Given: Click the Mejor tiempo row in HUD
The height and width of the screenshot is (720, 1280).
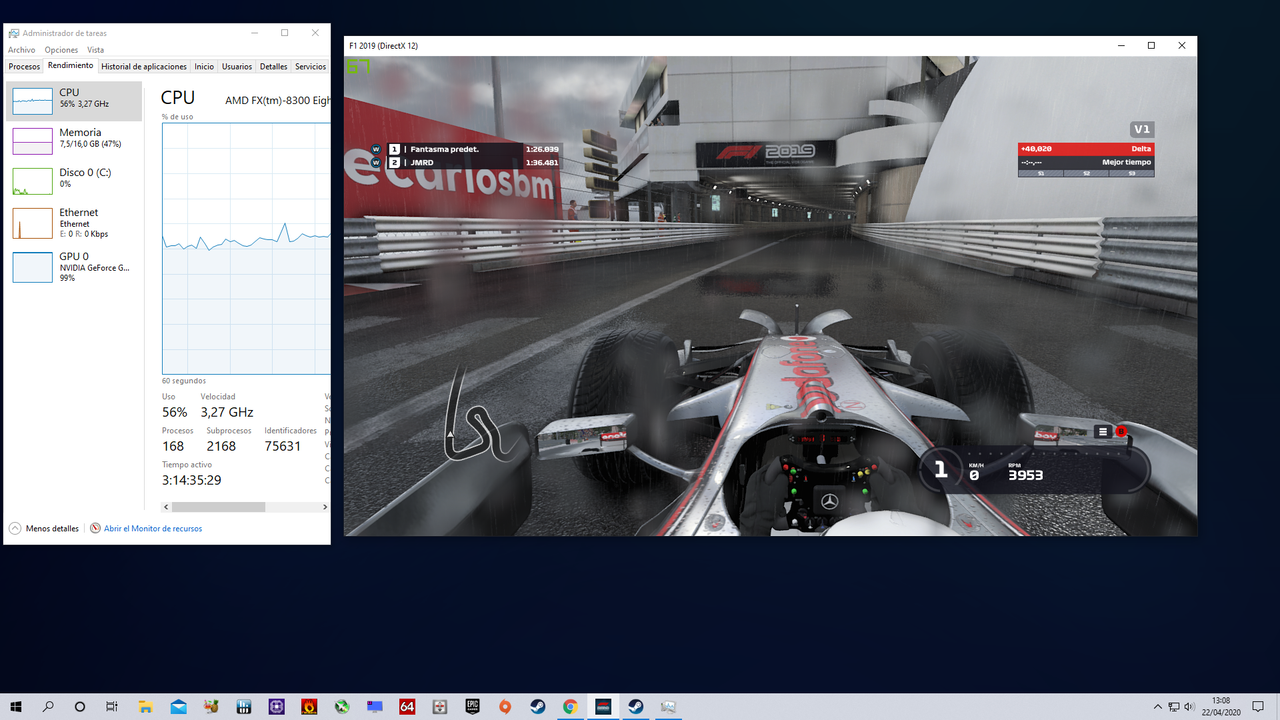Looking at the screenshot, I should 1086,162.
